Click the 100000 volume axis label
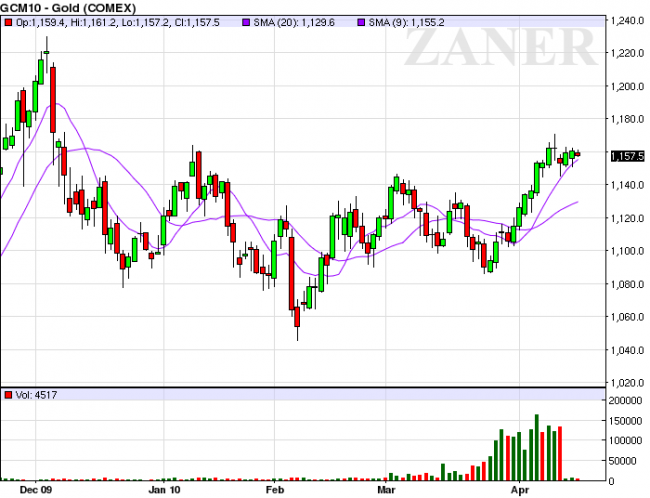The width and height of the screenshot is (650, 498). point(625,440)
